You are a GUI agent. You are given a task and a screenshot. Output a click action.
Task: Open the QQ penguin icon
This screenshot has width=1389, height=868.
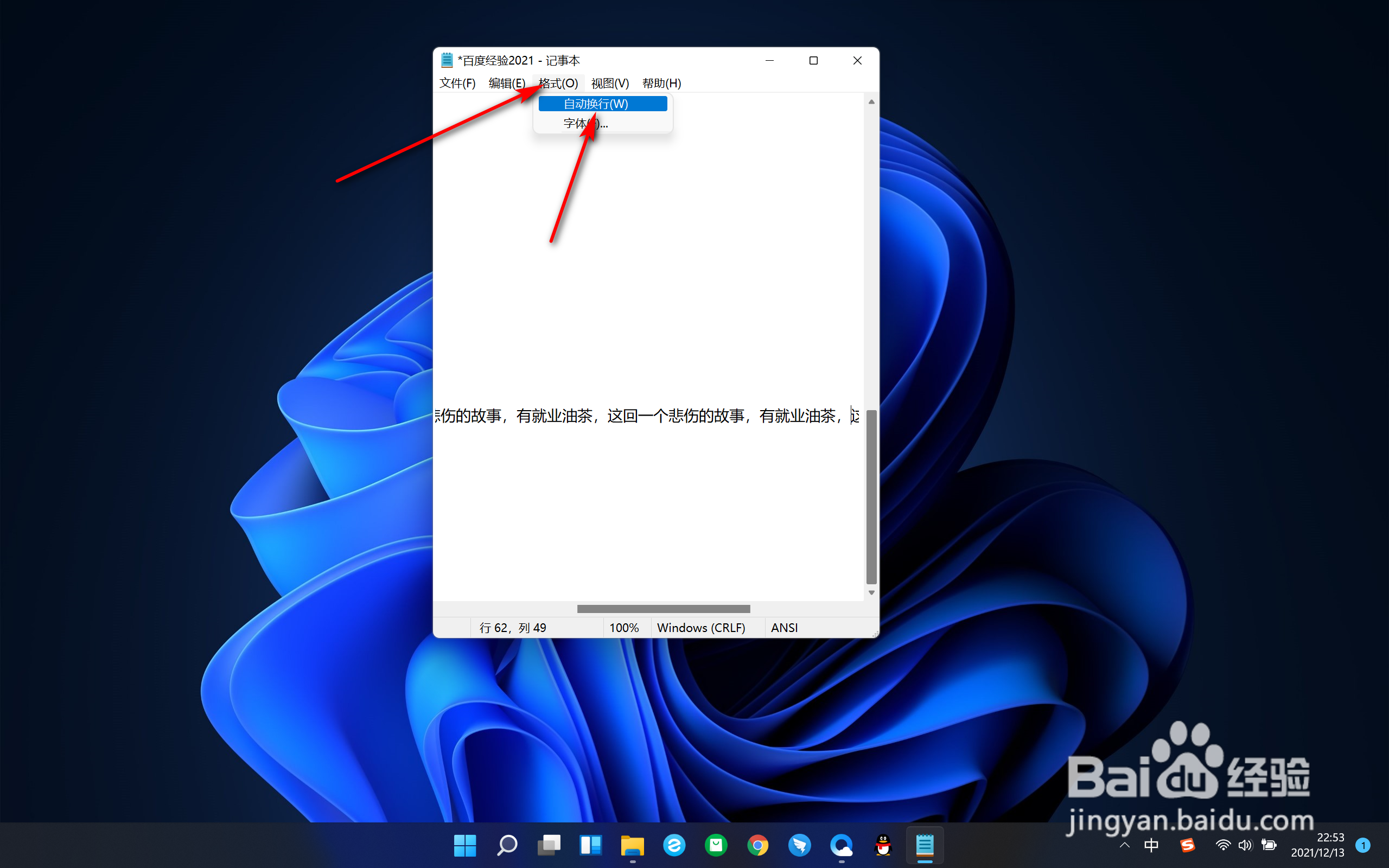883,845
